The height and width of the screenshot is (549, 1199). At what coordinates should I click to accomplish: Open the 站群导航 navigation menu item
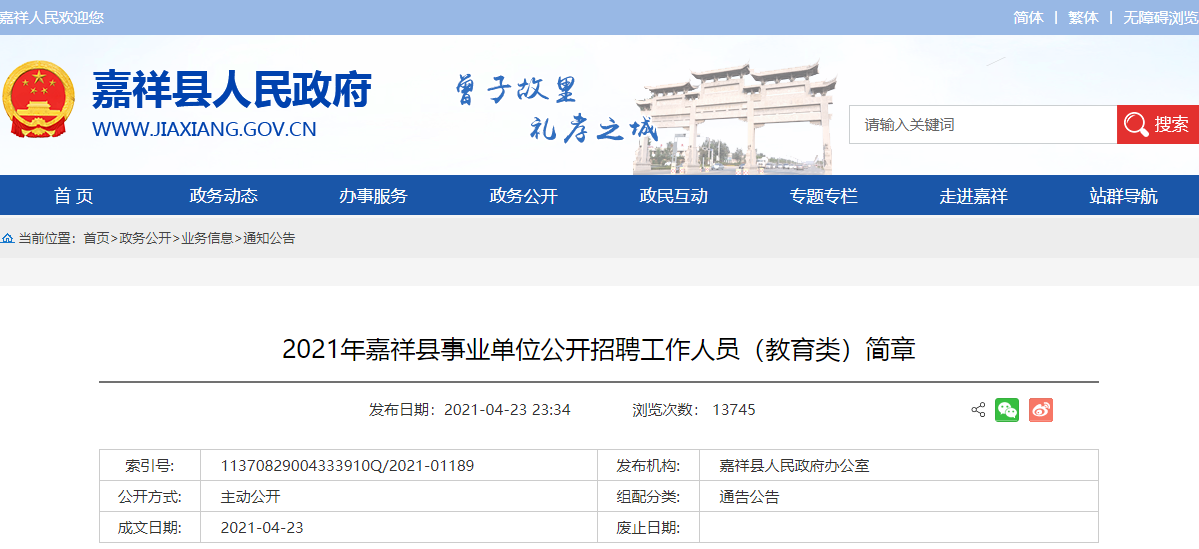tap(1123, 197)
